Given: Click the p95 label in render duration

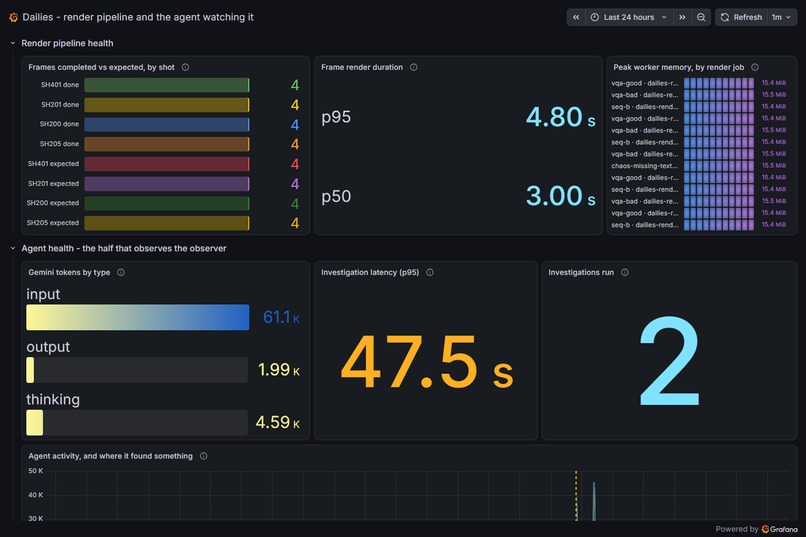Looking at the screenshot, I should [x=336, y=118].
